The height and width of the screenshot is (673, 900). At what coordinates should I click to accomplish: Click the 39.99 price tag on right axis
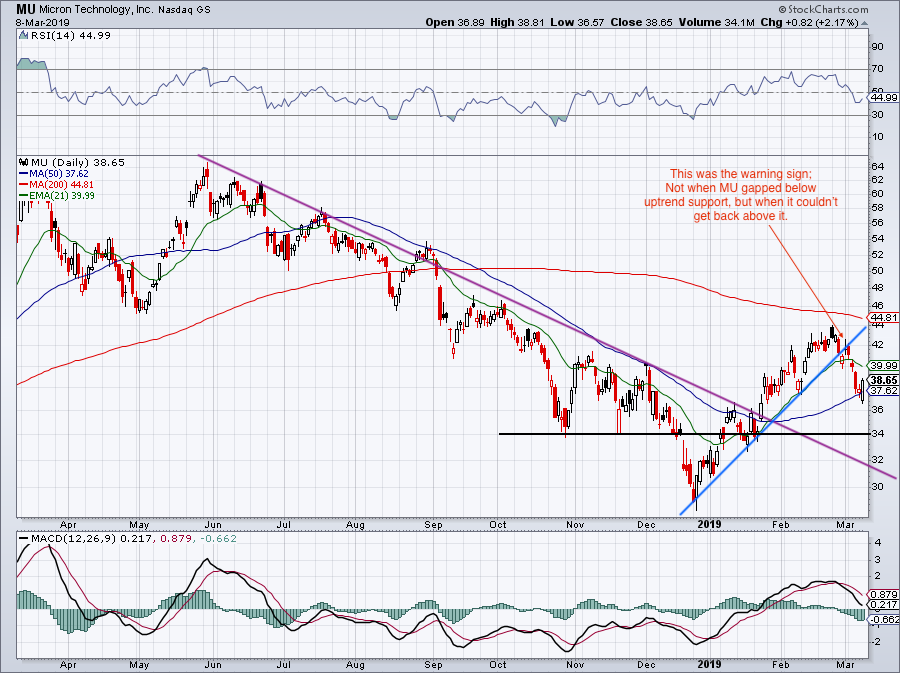pyautogui.click(x=884, y=365)
